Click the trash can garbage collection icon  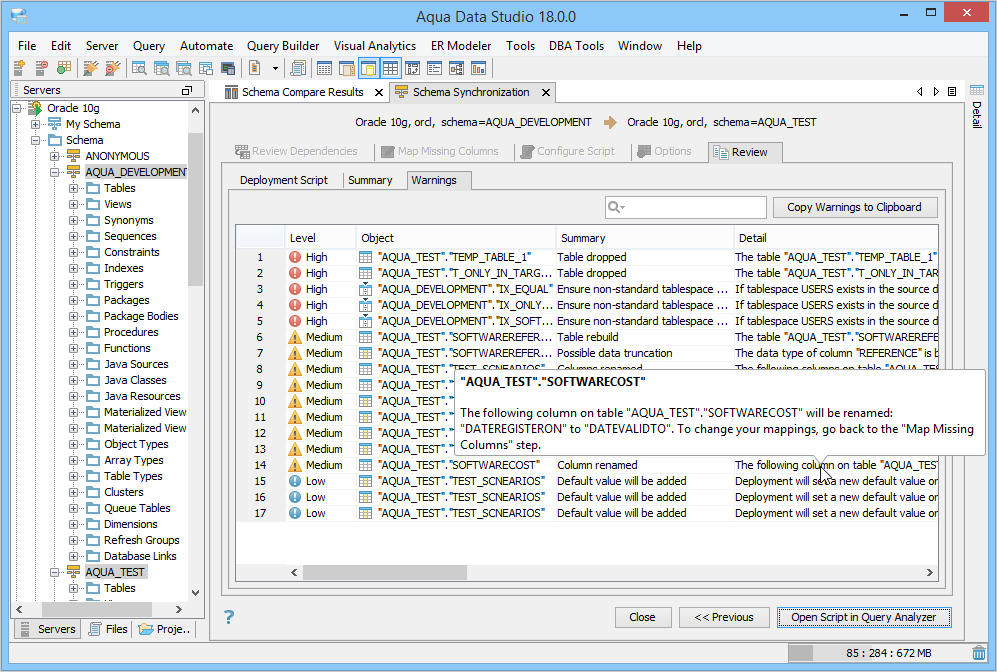pos(978,653)
